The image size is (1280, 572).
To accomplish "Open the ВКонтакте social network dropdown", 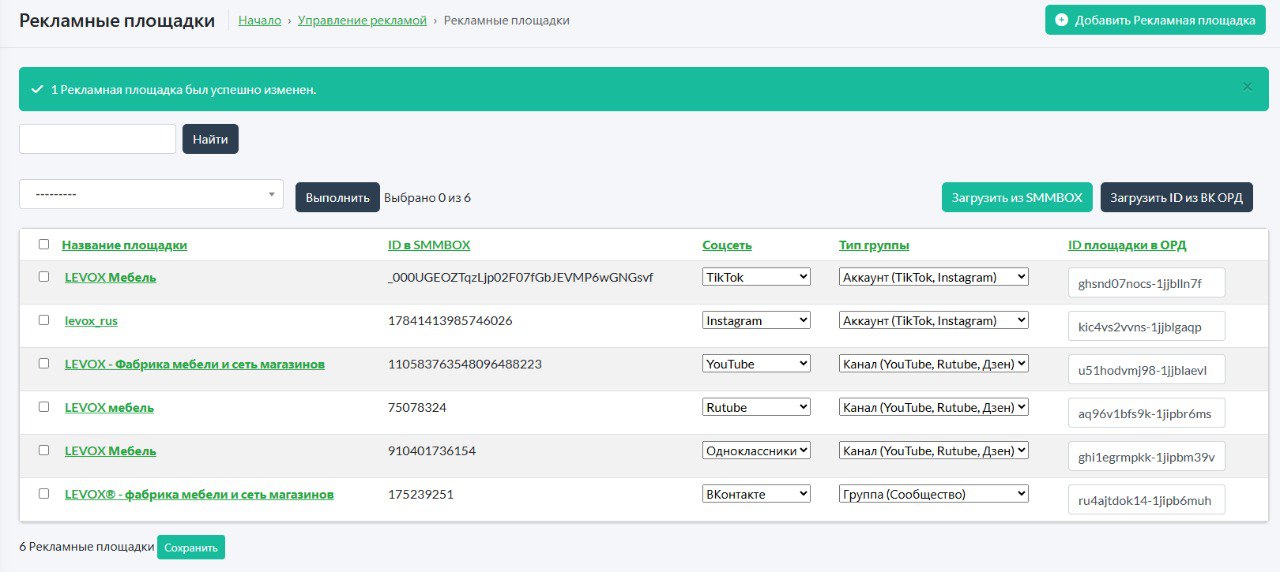I will [756, 493].
